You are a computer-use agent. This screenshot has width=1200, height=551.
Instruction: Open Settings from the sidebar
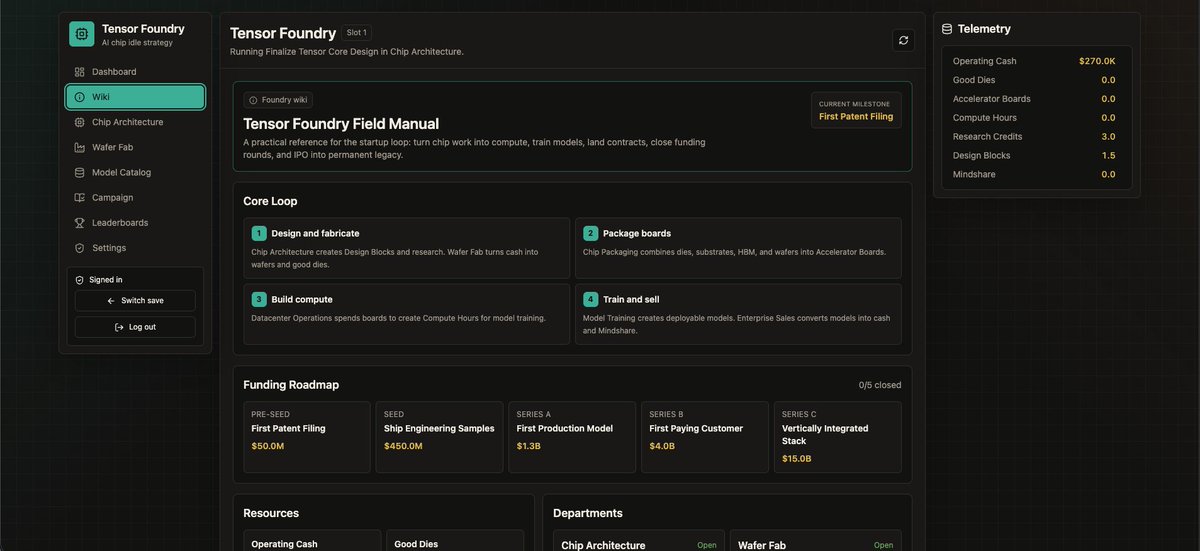pyautogui.click(x=135, y=247)
